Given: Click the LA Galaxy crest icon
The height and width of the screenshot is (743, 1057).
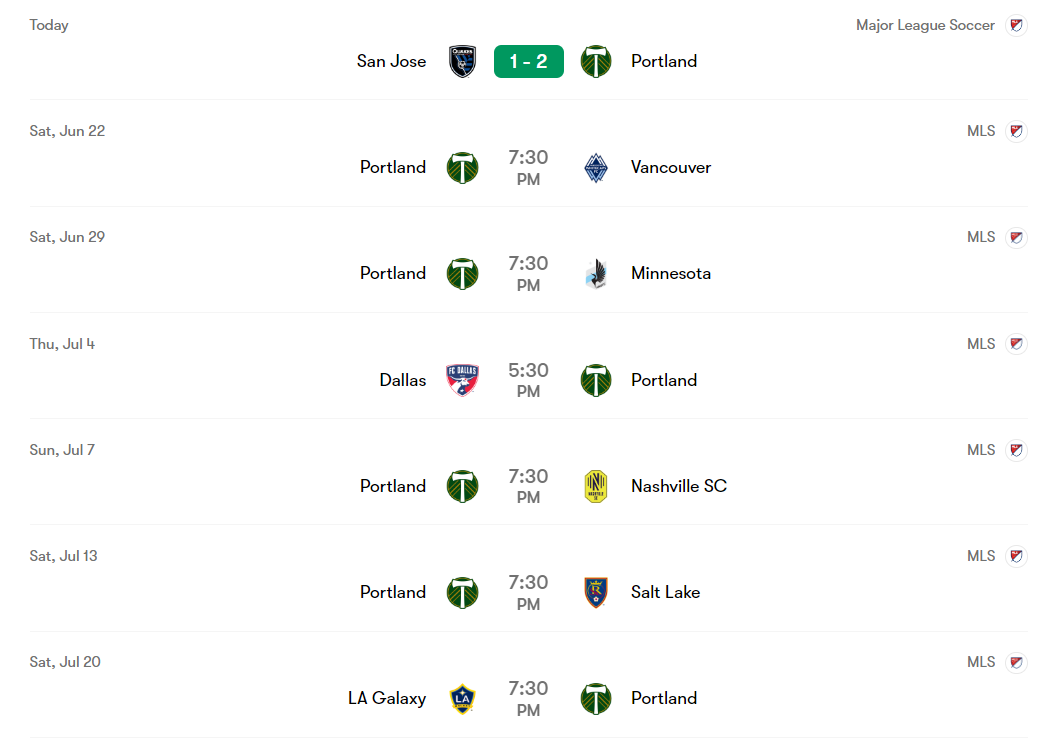Looking at the screenshot, I should coord(462,698).
